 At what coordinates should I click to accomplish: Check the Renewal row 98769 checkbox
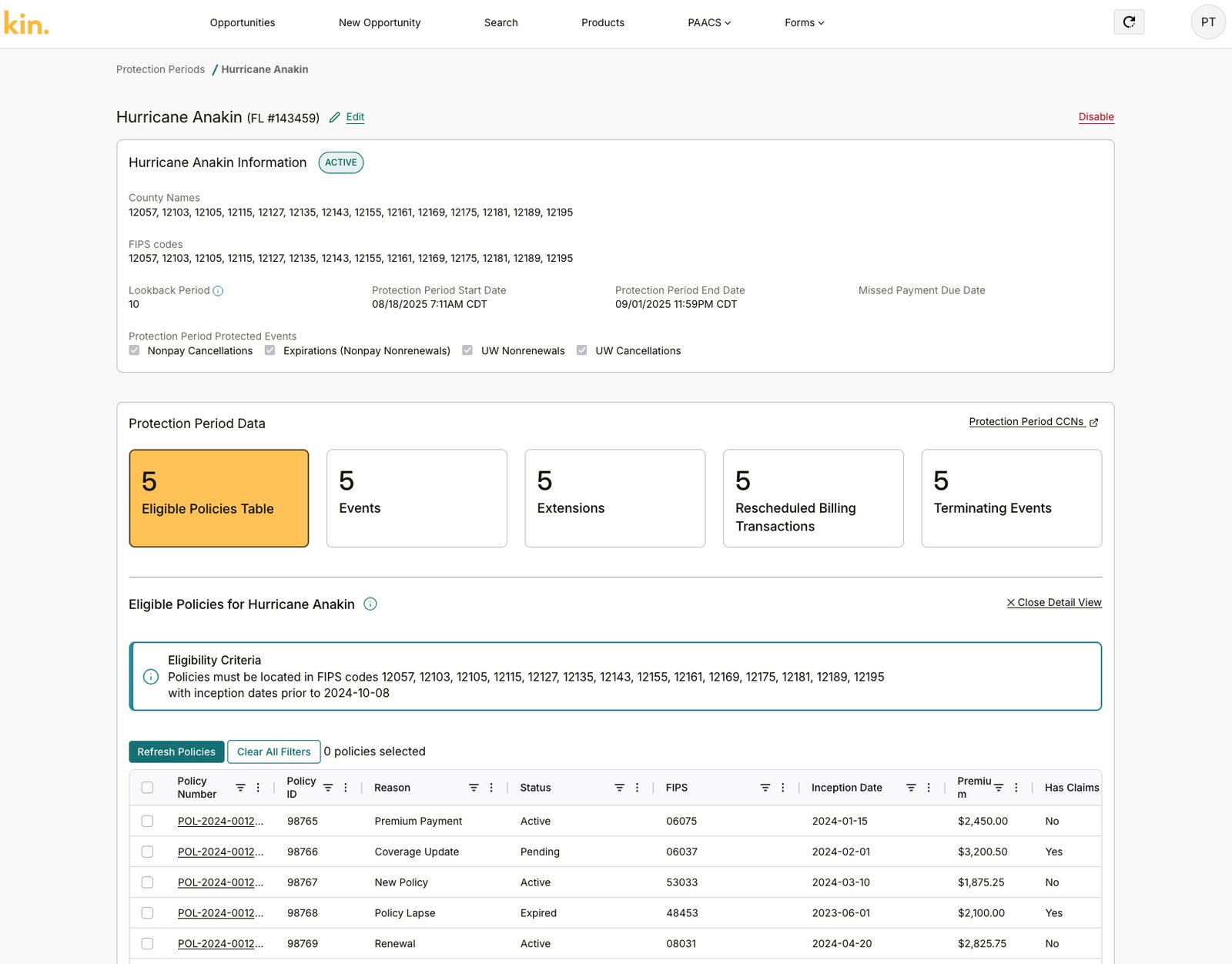pos(147,944)
